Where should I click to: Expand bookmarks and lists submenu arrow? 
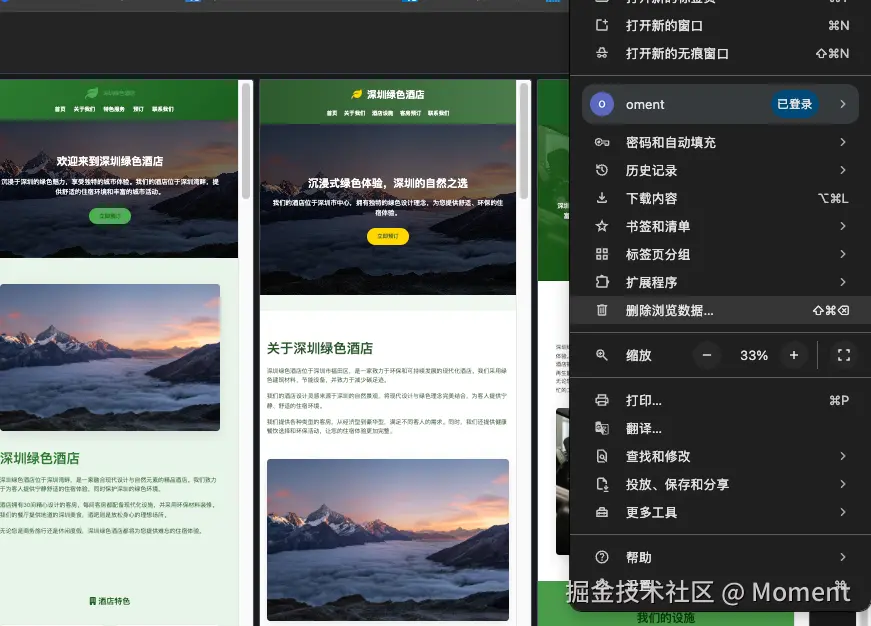843,226
